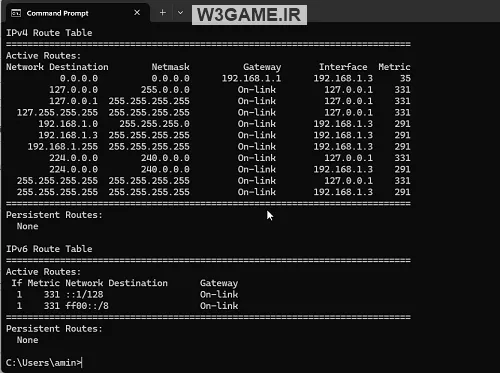Click destination 127.0.0.0
Image resolution: width=500 pixels, height=373 pixels.
tap(73, 90)
